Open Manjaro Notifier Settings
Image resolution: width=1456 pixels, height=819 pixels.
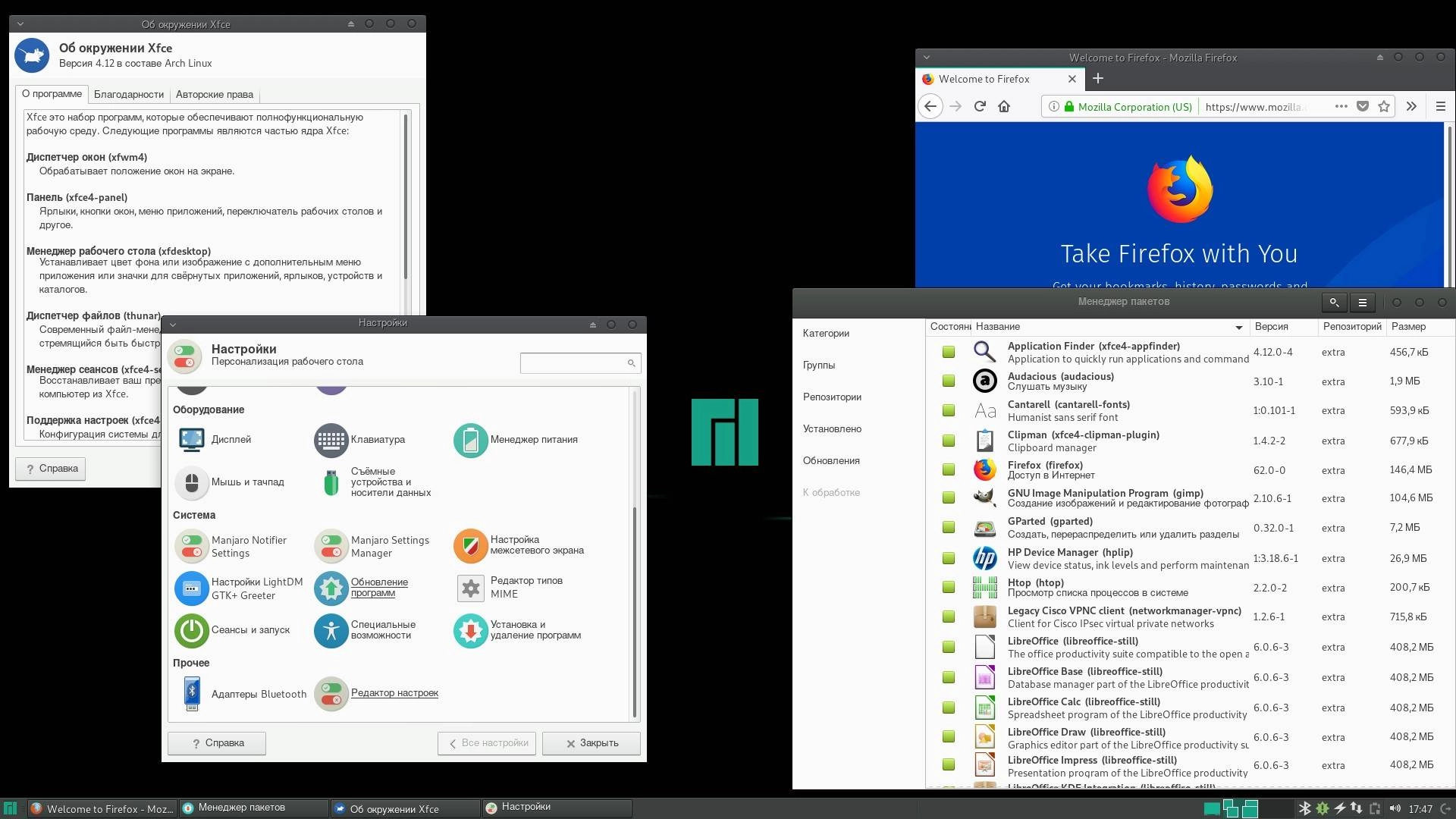232,546
